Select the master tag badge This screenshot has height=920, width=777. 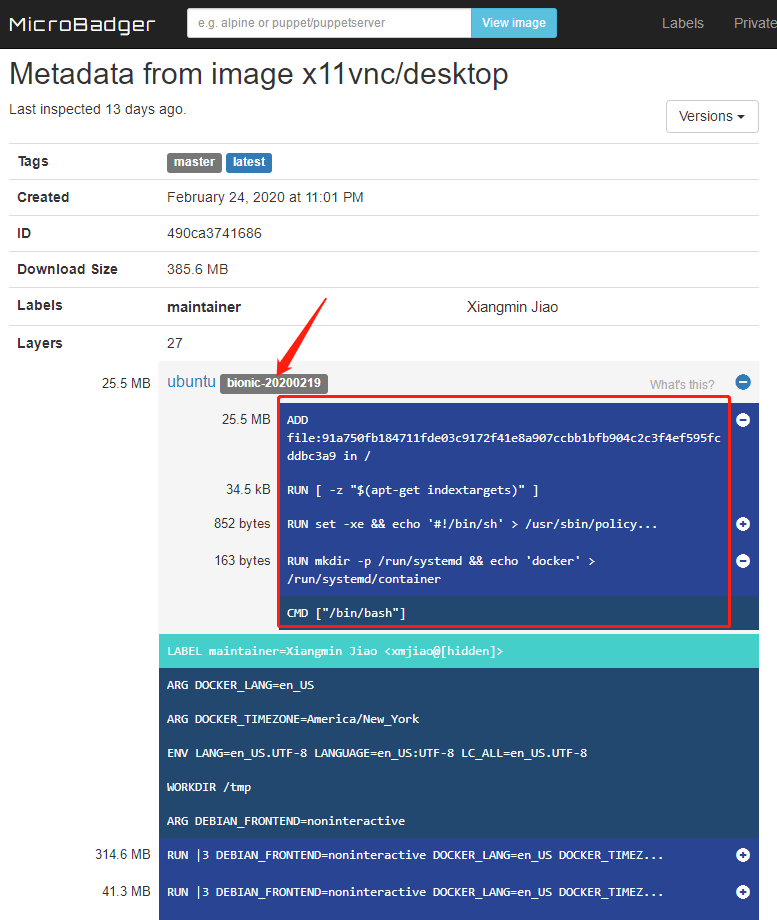(x=194, y=163)
